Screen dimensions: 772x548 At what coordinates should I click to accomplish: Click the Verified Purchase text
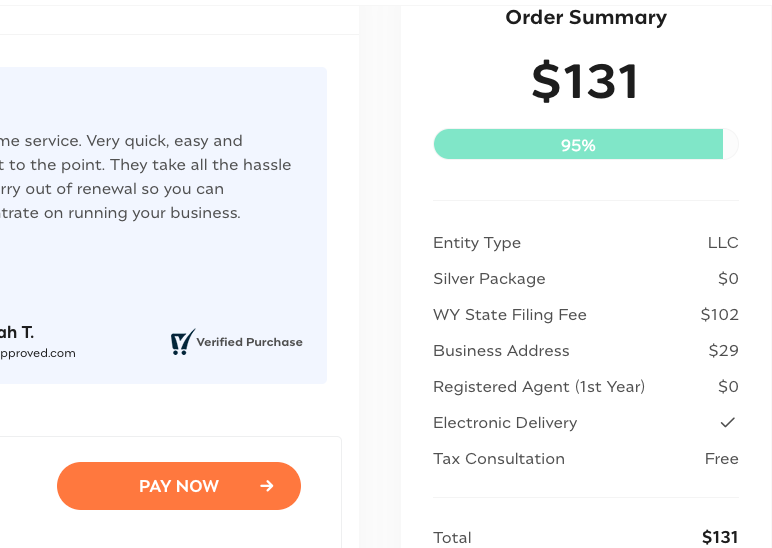[x=249, y=342]
